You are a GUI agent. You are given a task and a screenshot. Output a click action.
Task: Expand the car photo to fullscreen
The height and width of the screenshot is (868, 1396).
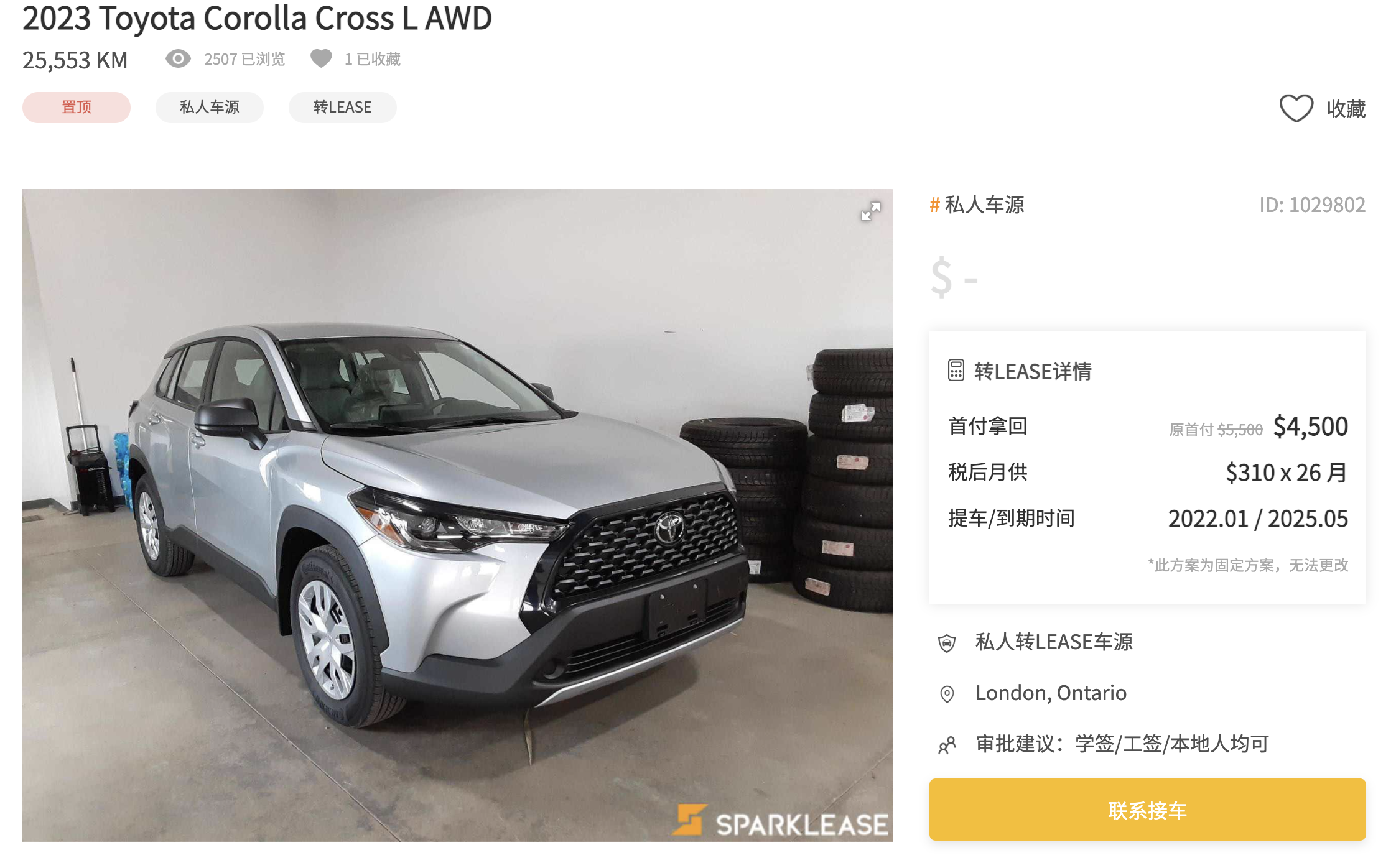[870, 211]
